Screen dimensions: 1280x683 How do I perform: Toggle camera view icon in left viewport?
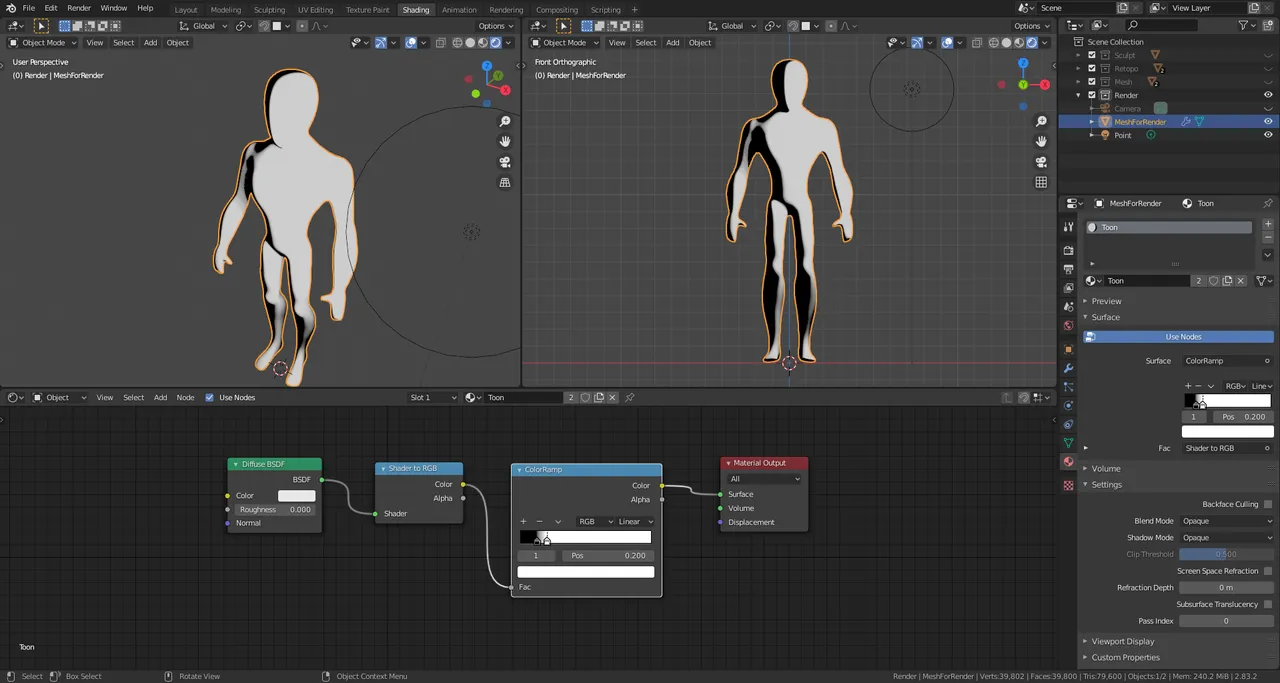click(505, 162)
